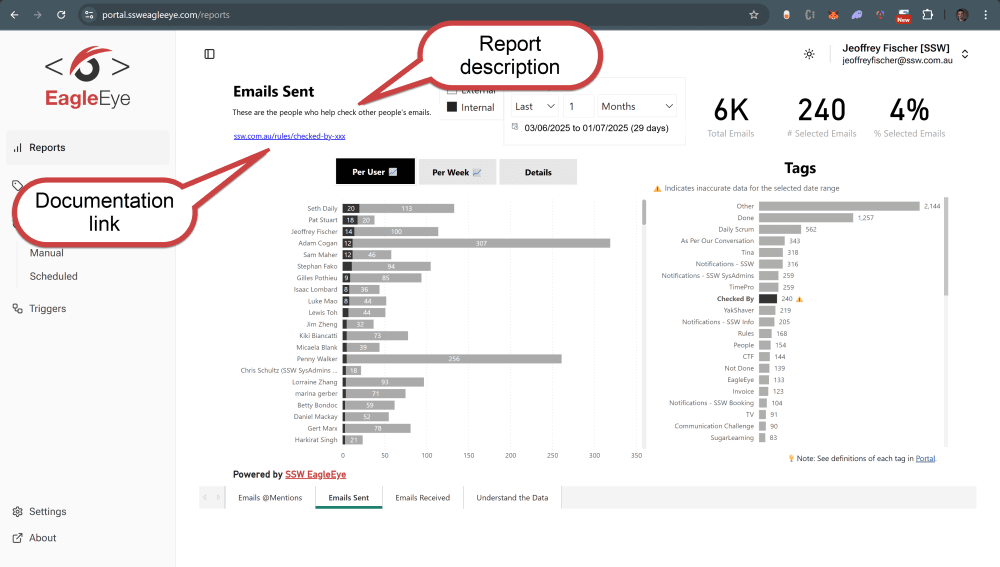
Task: Expand Jeoffrey Fischer account switcher
Action: click(x=965, y=54)
